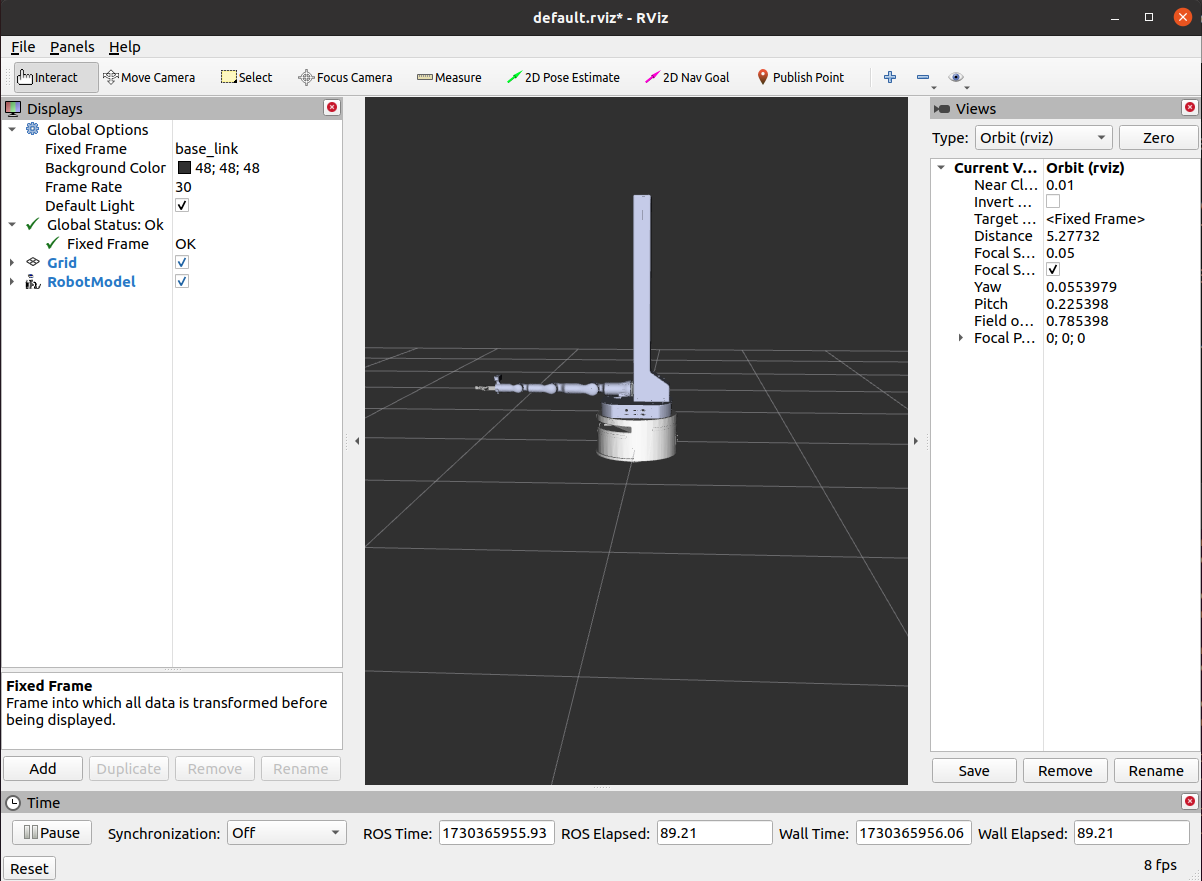The height and width of the screenshot is (881, 1202).
Task: Open the Panels menu
Action: [72, 47]
